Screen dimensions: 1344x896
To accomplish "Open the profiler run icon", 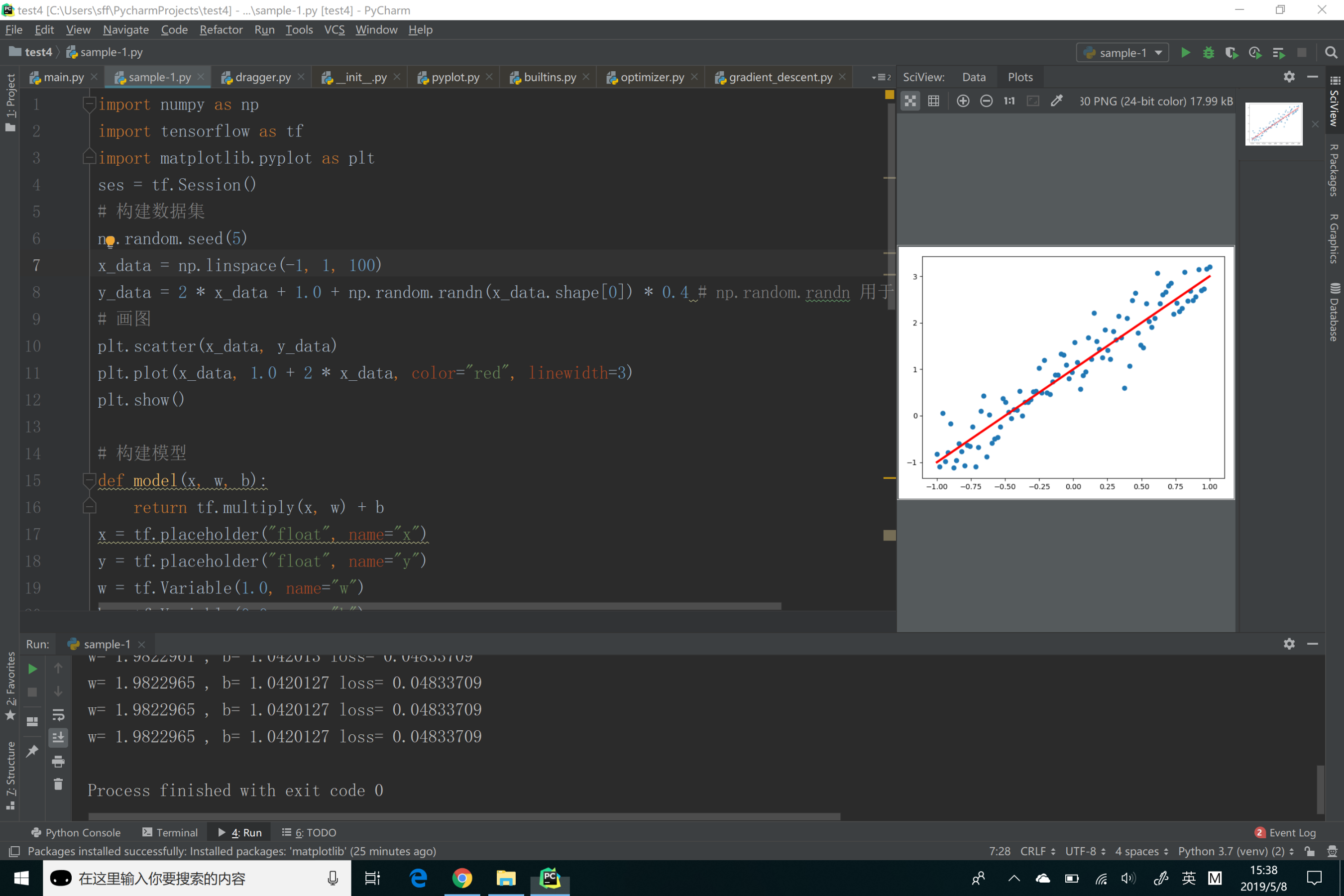I will (1255, 53).
